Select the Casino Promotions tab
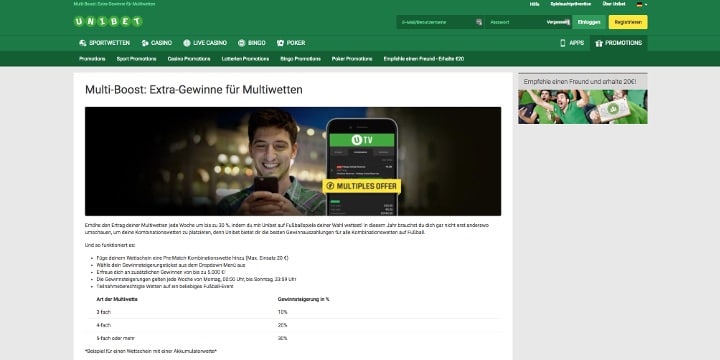 point(189,59)
